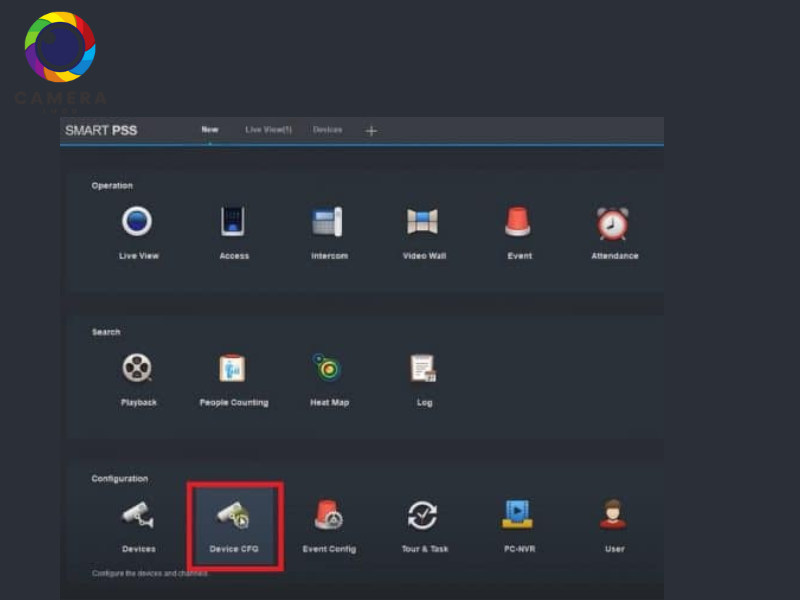Open Playback film reel icon
This screenshot has width=800, height=600.
click(138, 370)
